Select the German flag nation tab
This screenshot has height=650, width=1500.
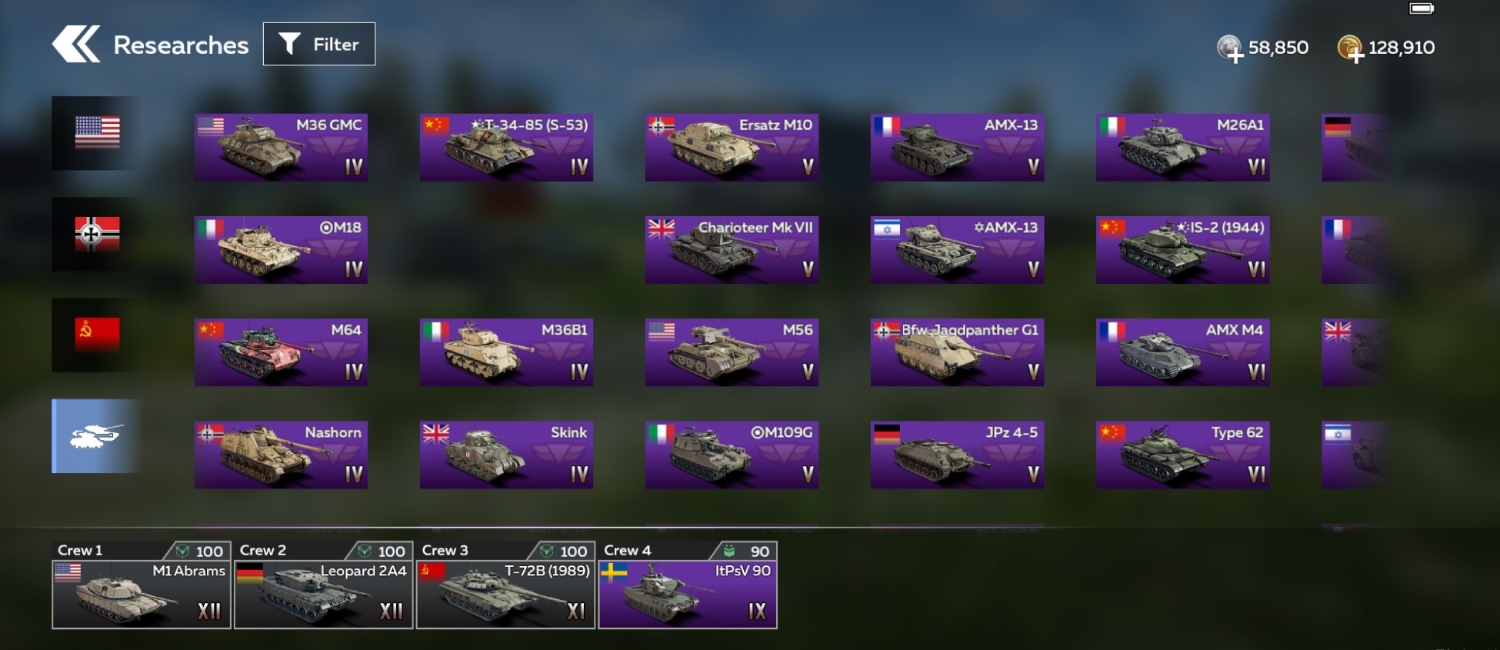tap(96, 234)
